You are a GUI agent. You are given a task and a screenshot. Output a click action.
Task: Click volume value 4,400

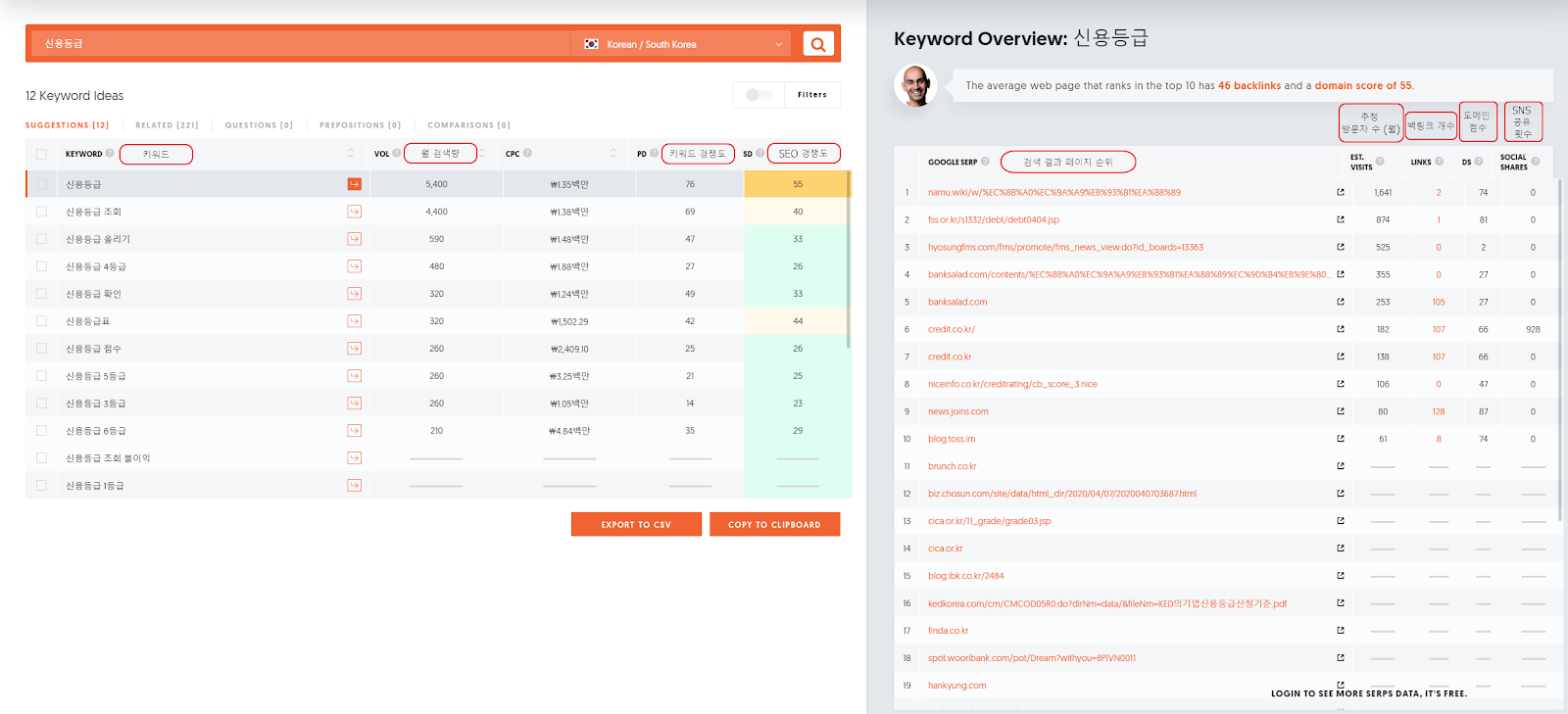(436, 212)
